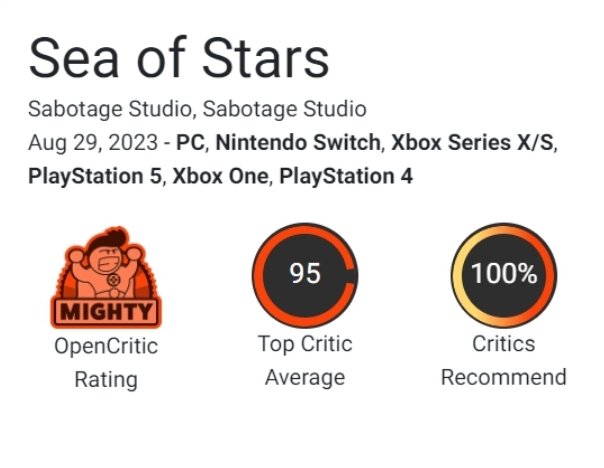Click the Rating word below OpenCritic
Image resolution: width=604 pixels, height=468 pixels.
(x=105, y=380)
